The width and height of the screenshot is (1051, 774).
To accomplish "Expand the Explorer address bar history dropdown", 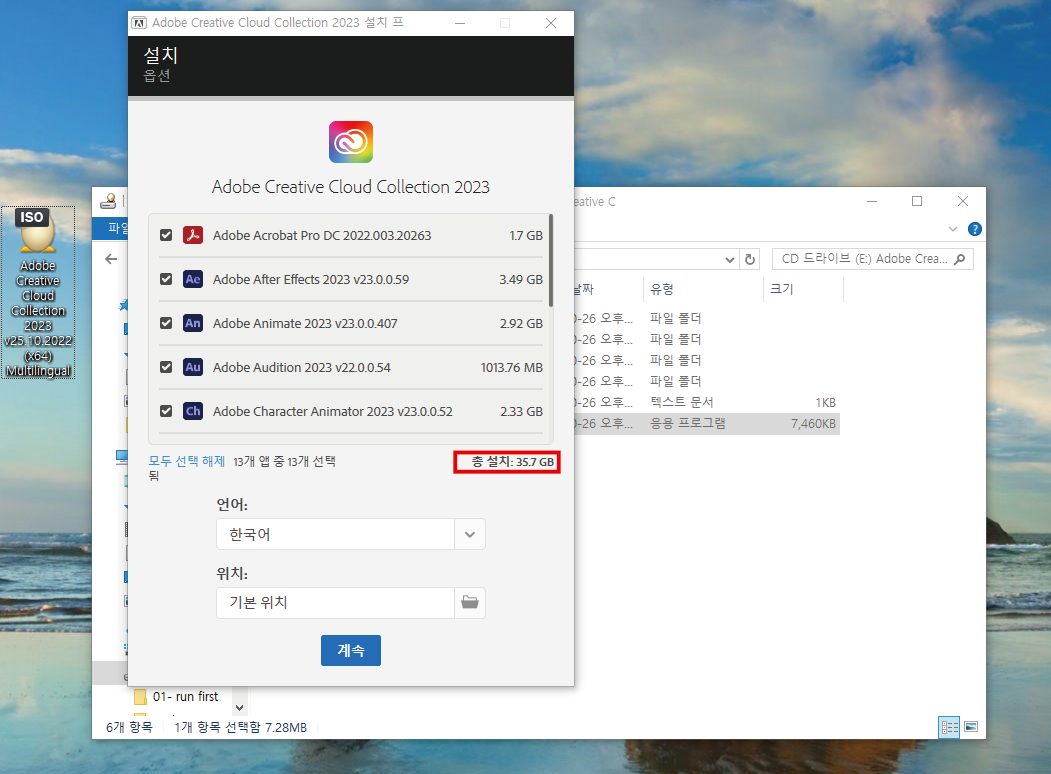I will [x=730, y=259].
